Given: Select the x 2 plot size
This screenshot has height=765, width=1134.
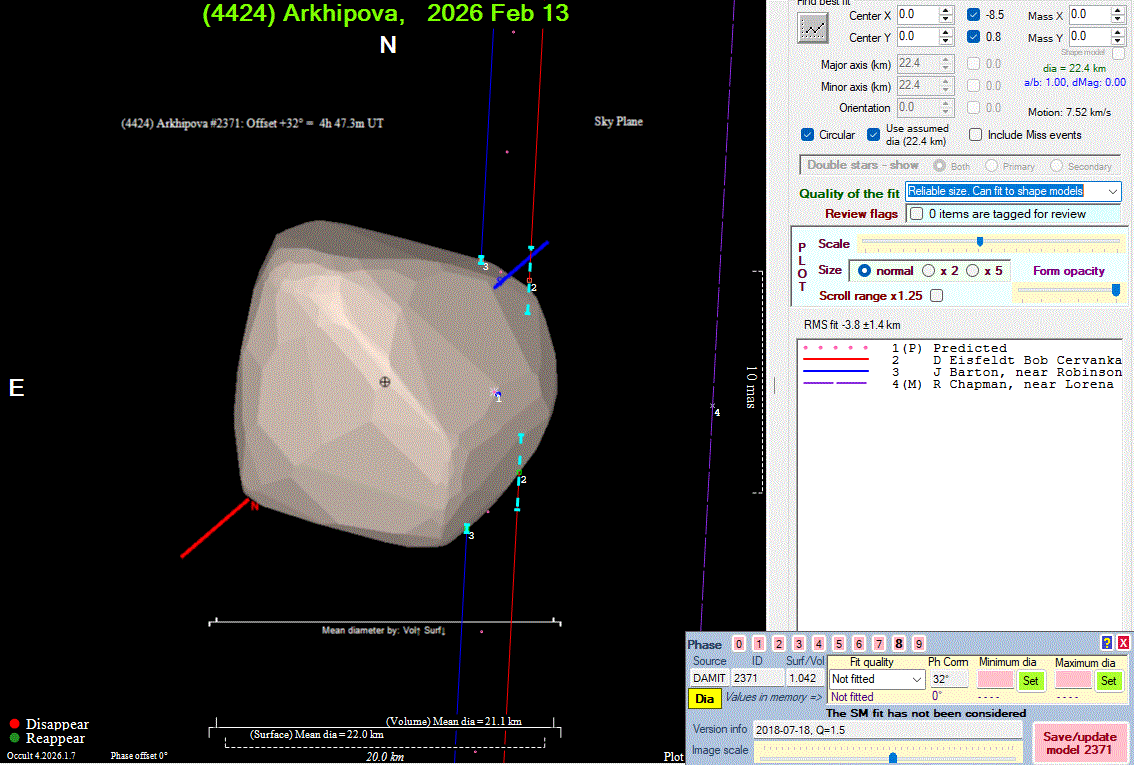Looking at the screenshot, I should pos(929,271).
